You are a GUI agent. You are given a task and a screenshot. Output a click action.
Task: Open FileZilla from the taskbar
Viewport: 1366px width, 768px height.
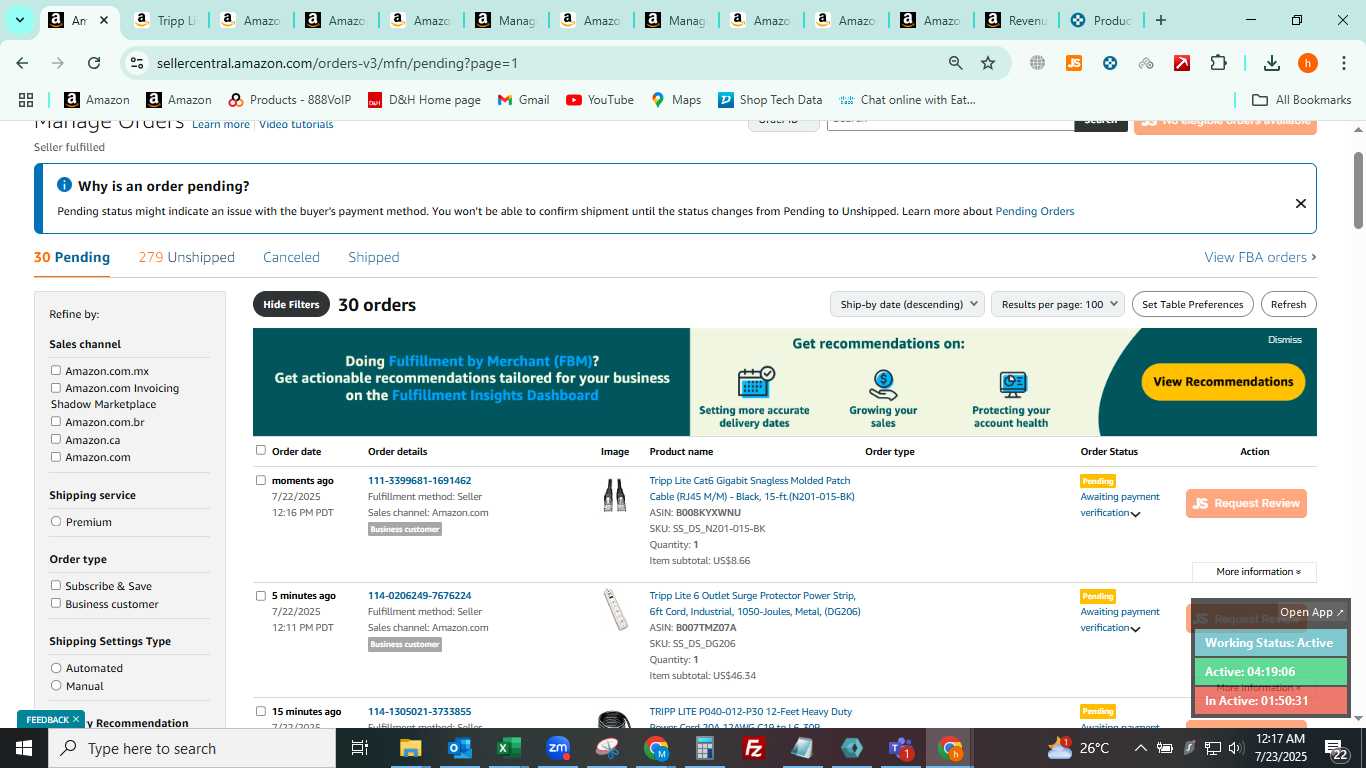coord(754,748)
